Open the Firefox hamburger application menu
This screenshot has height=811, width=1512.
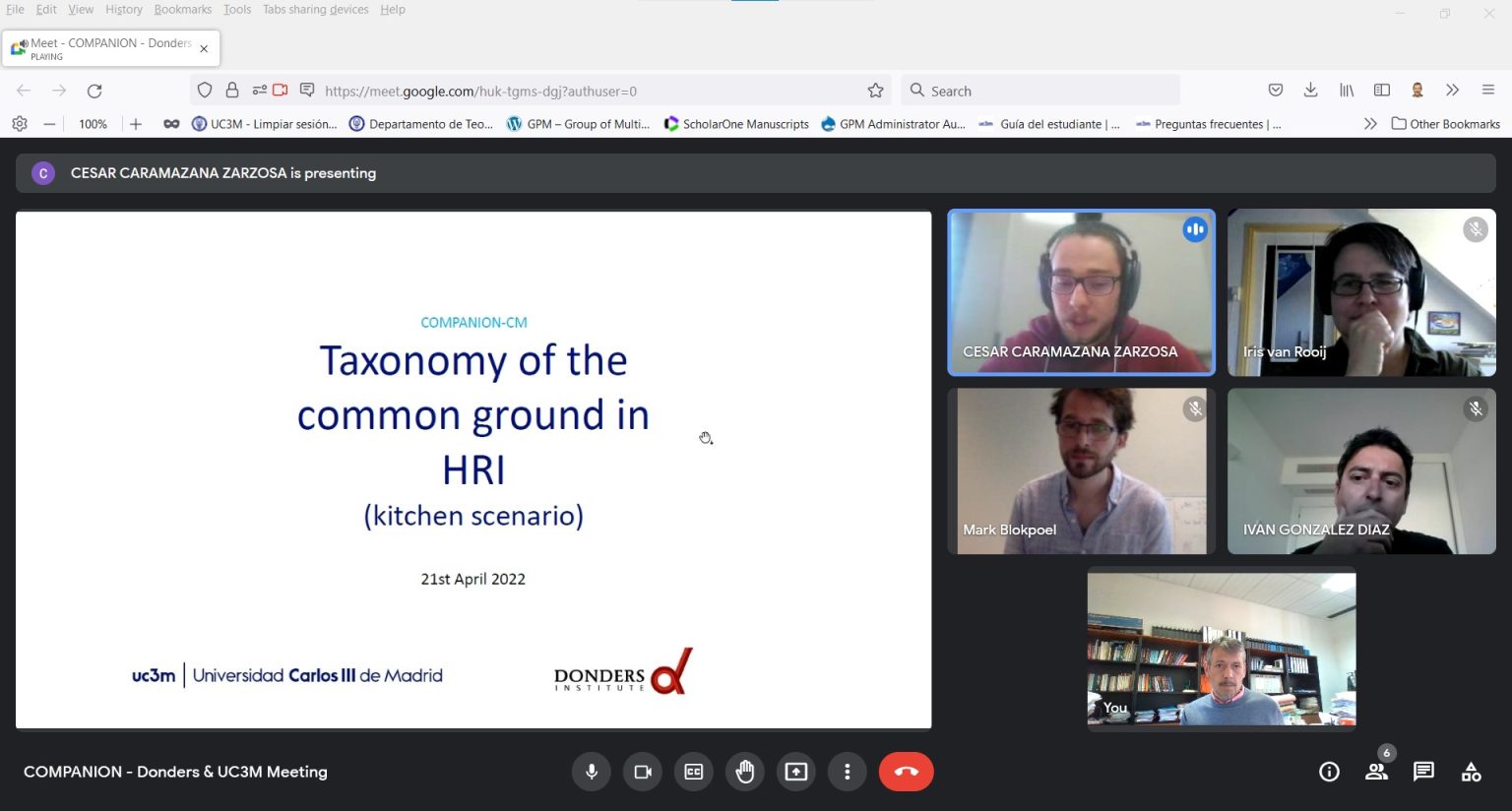coord(1488,91)
